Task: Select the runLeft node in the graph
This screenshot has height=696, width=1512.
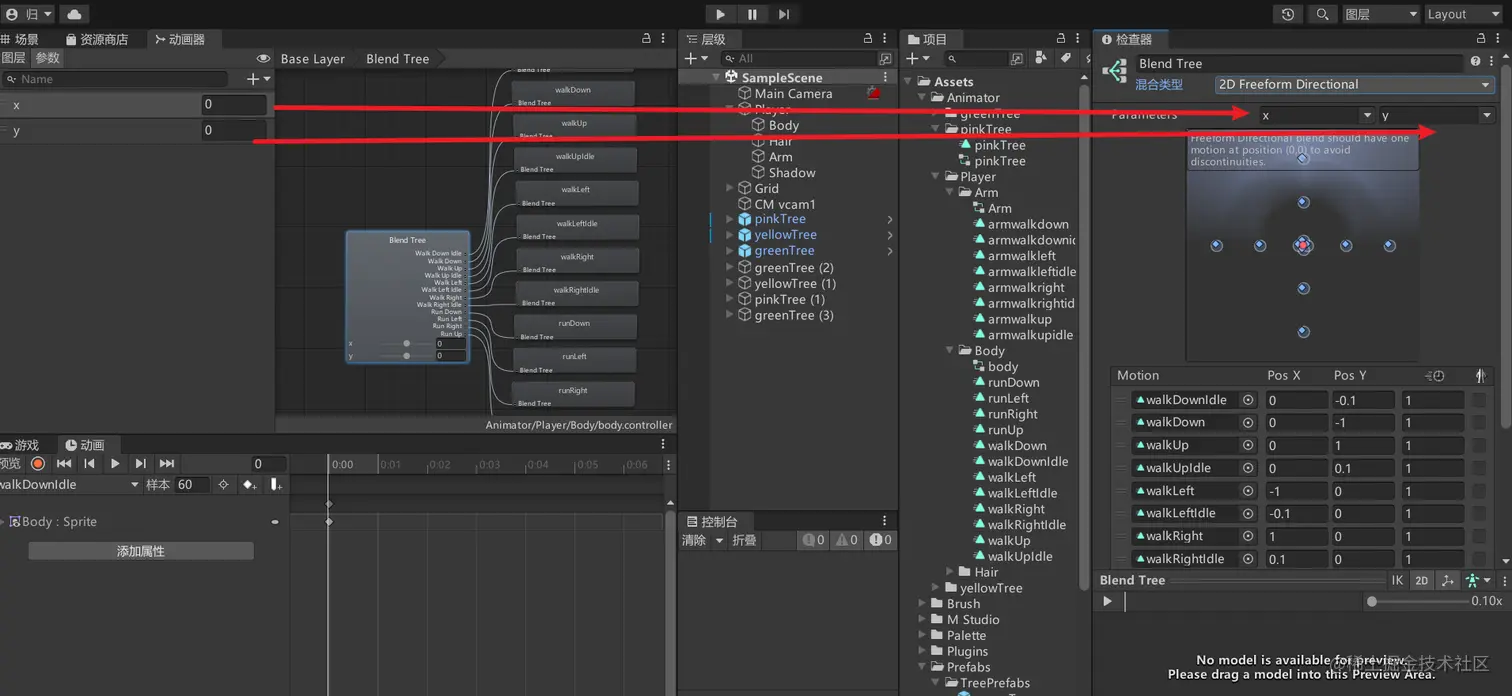Action: click(574, 361)
